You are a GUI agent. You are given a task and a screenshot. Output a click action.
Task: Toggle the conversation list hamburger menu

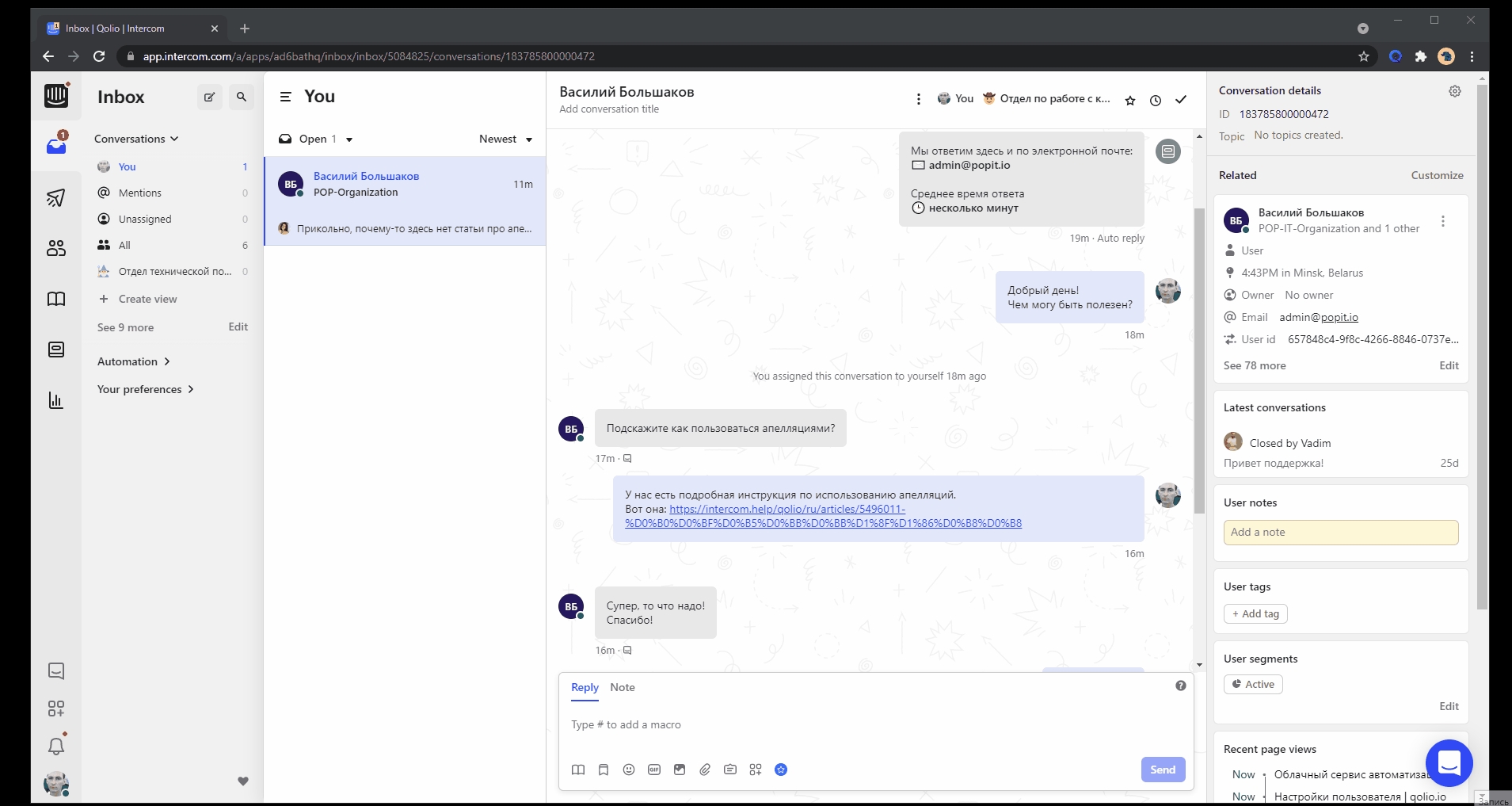pyautogui.click(x=286, y=97)
